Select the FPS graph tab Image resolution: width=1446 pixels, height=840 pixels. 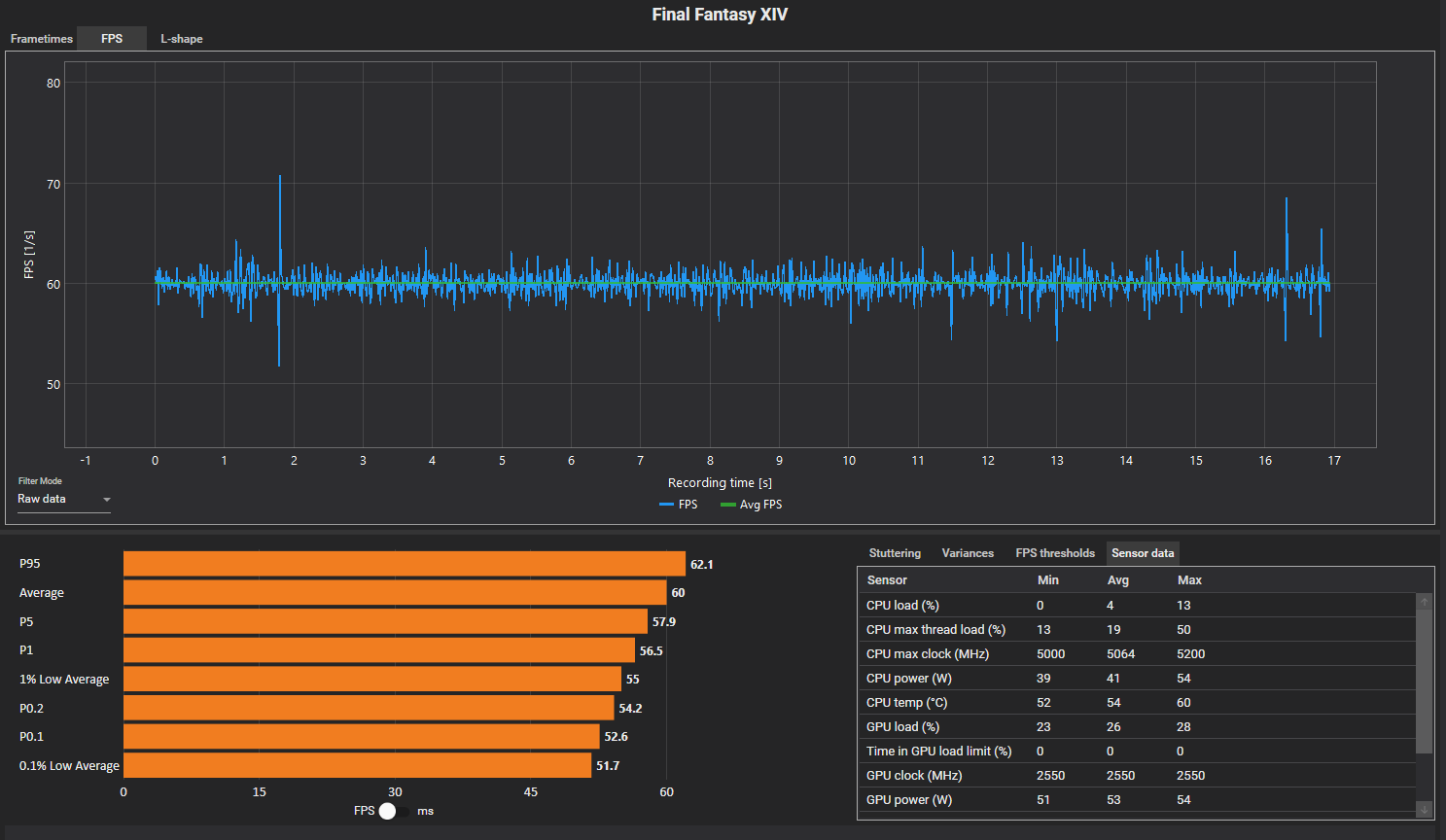tap(112, 39)
